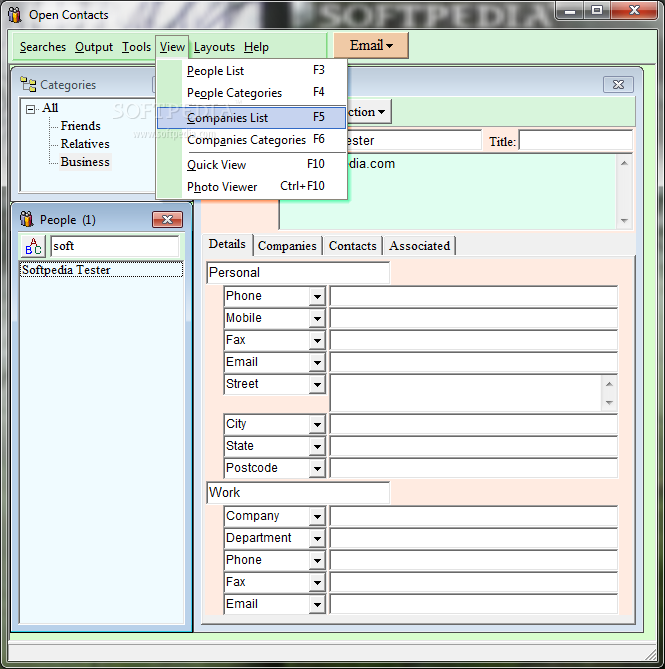Open the Department label dropdown

317,539
